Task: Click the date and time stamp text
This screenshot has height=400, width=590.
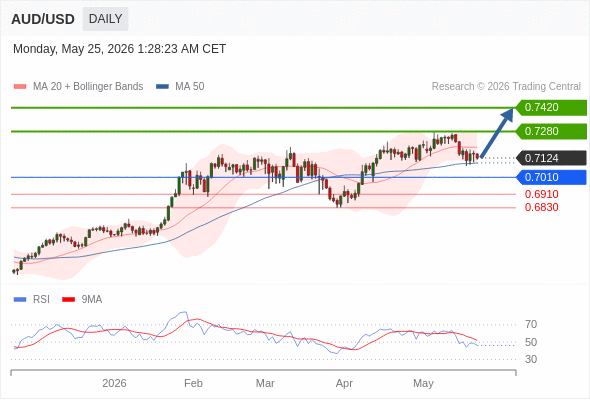Action: coord(120,49)
